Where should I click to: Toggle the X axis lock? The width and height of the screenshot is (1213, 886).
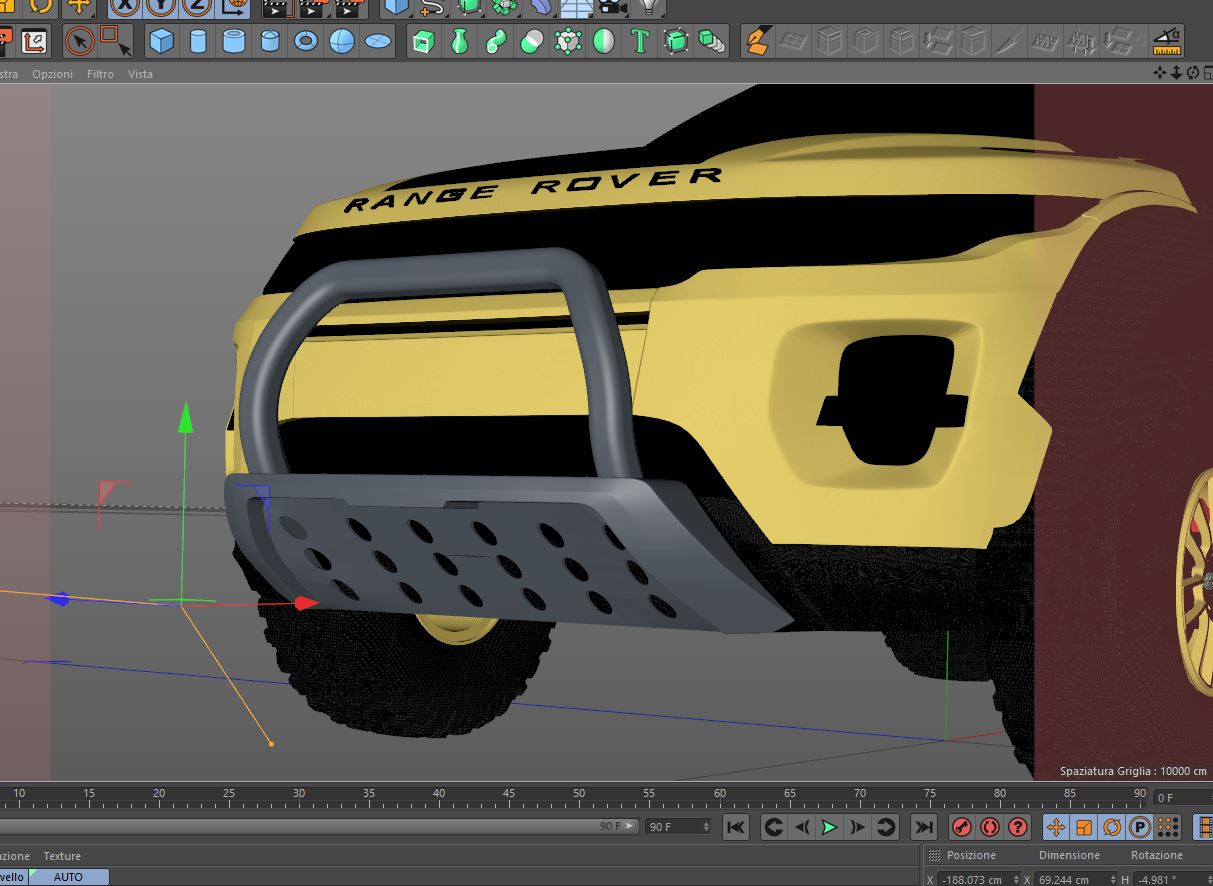click(125, 7)
